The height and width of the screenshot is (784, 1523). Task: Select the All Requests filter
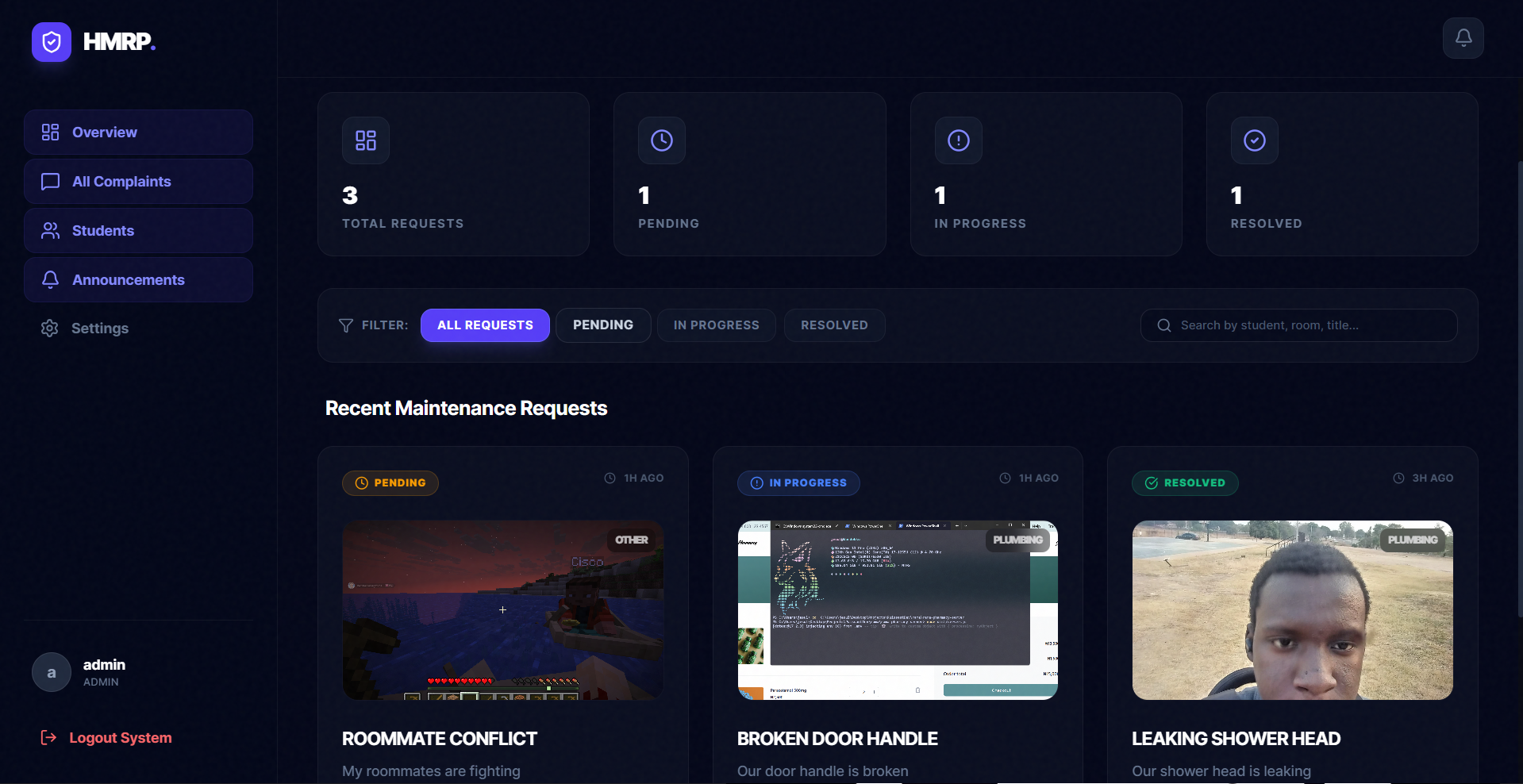click(485, 325)
